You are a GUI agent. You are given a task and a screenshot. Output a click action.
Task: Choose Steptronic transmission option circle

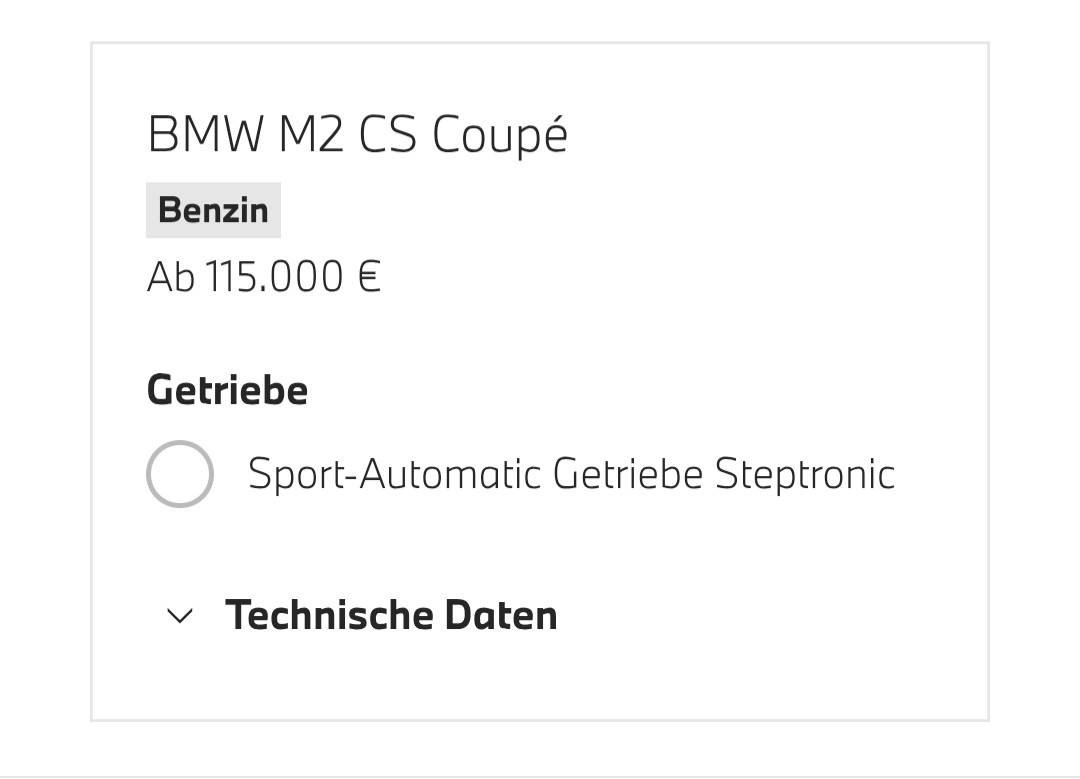click(x=180, y=474)
